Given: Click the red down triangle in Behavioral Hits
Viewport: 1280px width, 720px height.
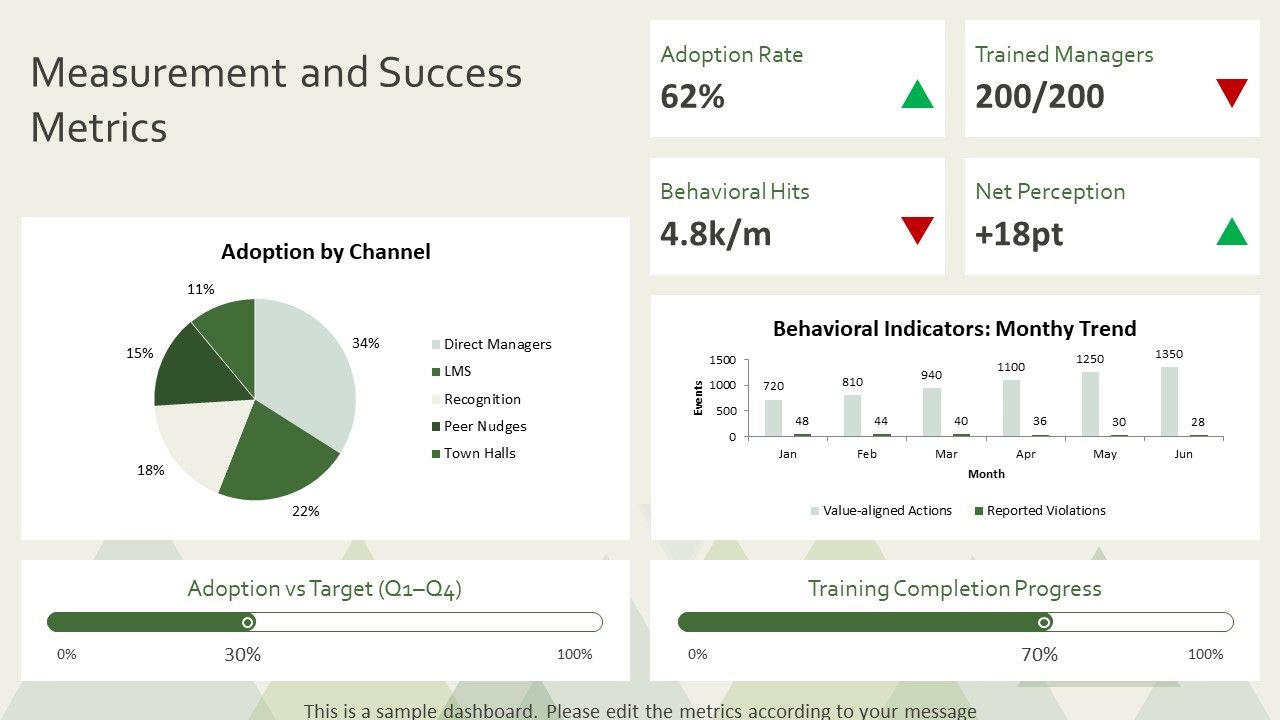Looking at the screenshot, I should 917,231.
